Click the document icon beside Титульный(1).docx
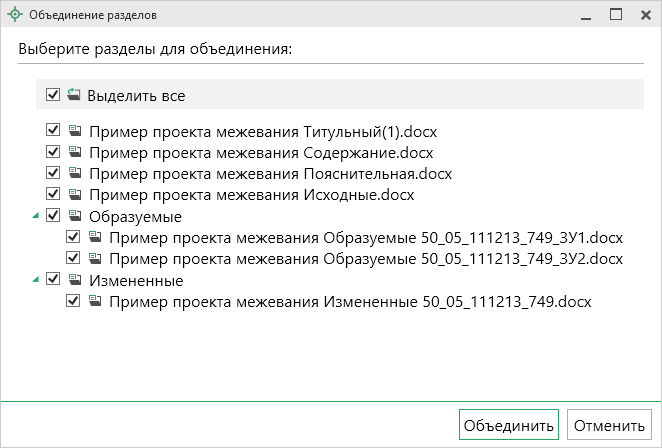This screenshot has width=662, height=448. point(74,131)
